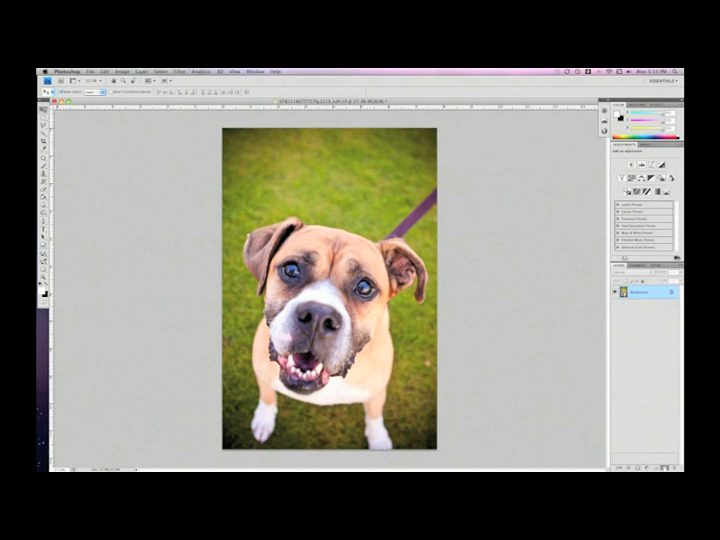Select the Background layer thumbnail
The width and height of the screenshot is (720, 540).
click(x=623, y=292)
